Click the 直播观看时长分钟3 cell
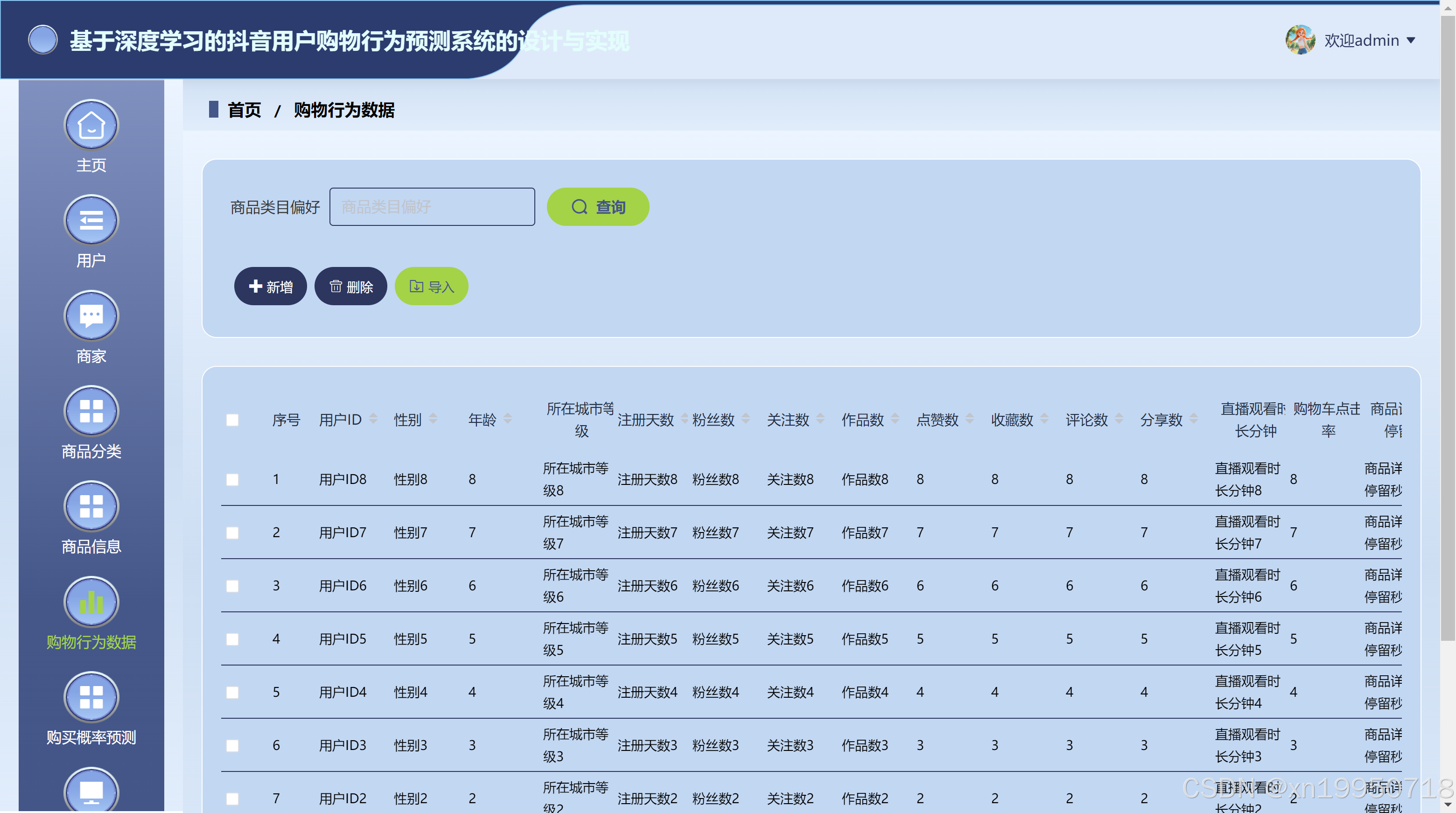Image resolution: width=1456 pixels, height=813 pixels. click(1247, 745)
